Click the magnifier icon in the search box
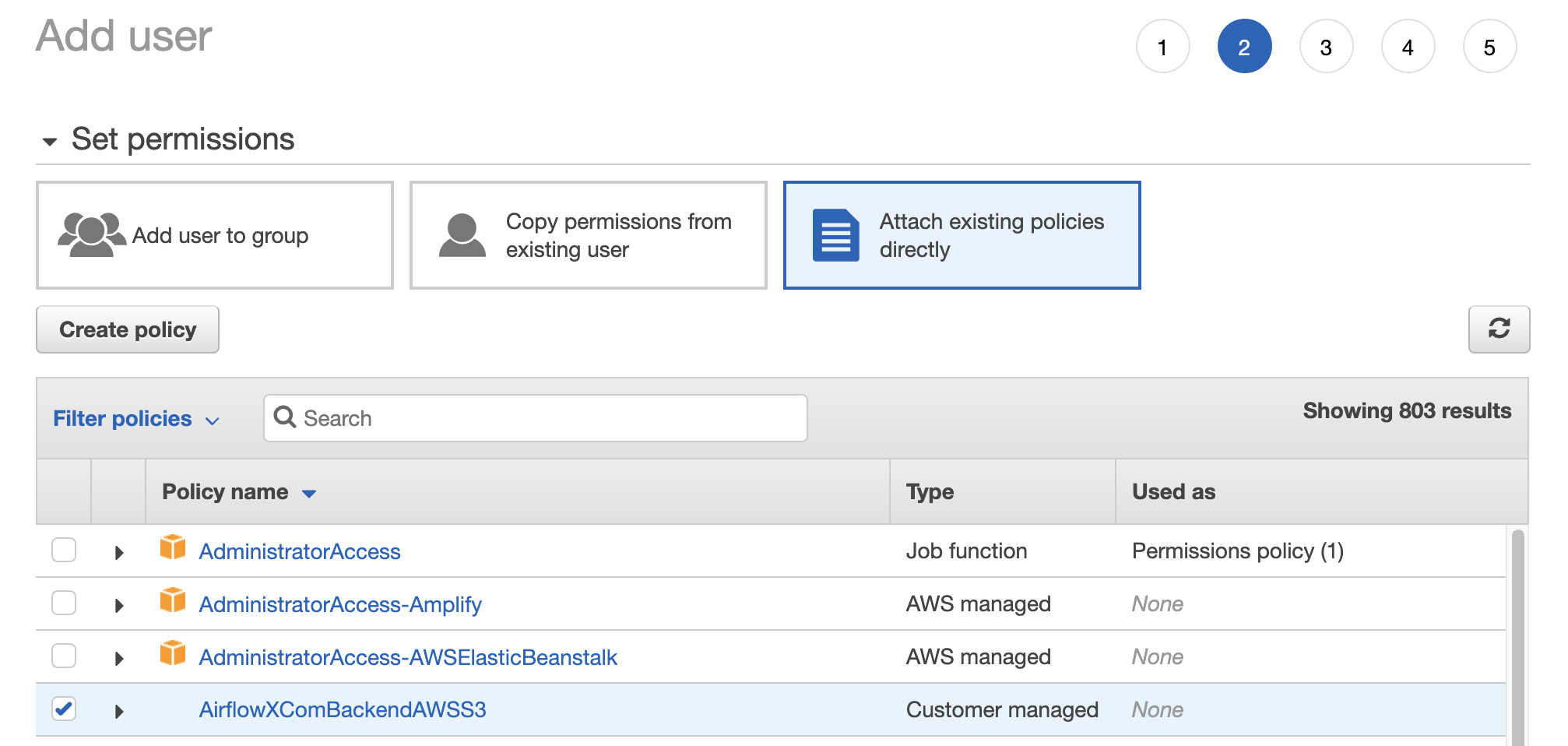Screen dimensions: 1568x746 click(x=285, y=417)
